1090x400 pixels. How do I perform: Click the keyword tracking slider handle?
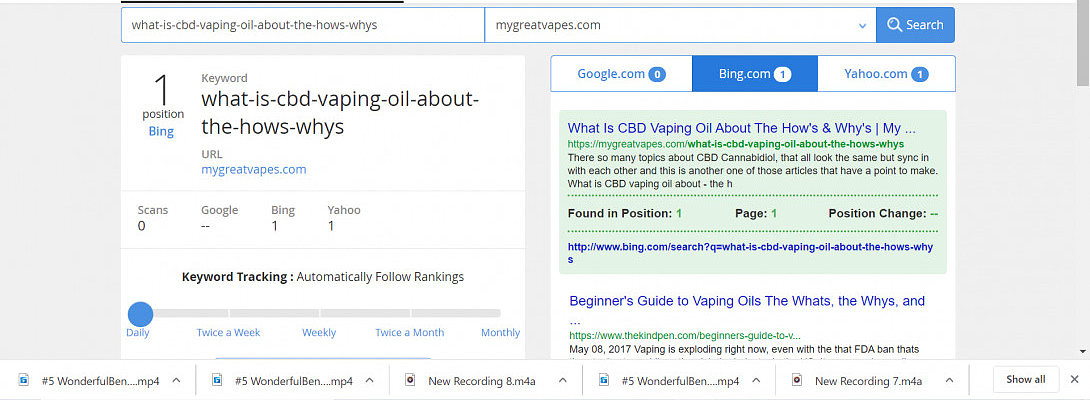140,313
